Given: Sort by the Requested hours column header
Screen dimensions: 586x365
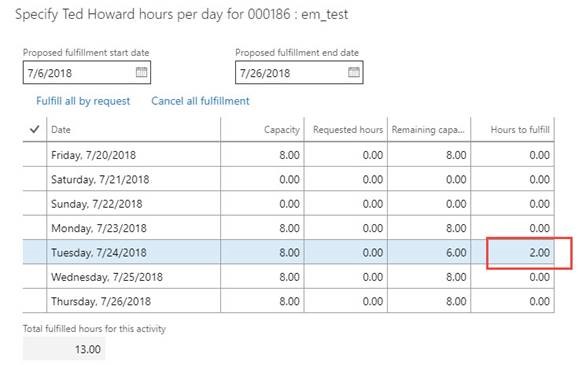Looking at the screenshot, I should [x=346, y=129].
